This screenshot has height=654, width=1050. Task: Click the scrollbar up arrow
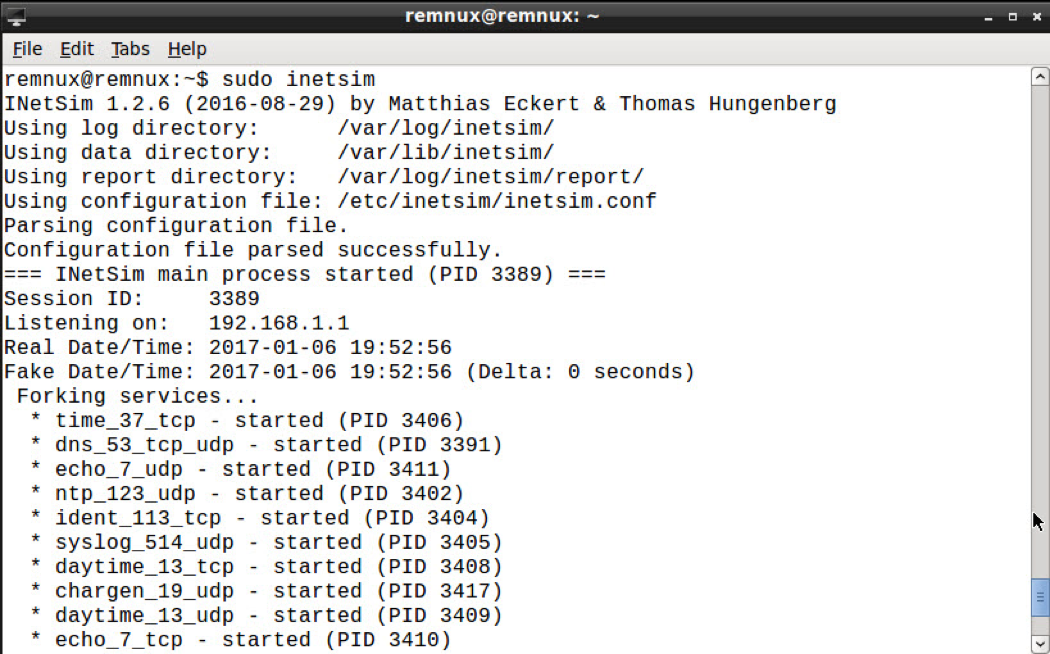(x=1039, y=77)
